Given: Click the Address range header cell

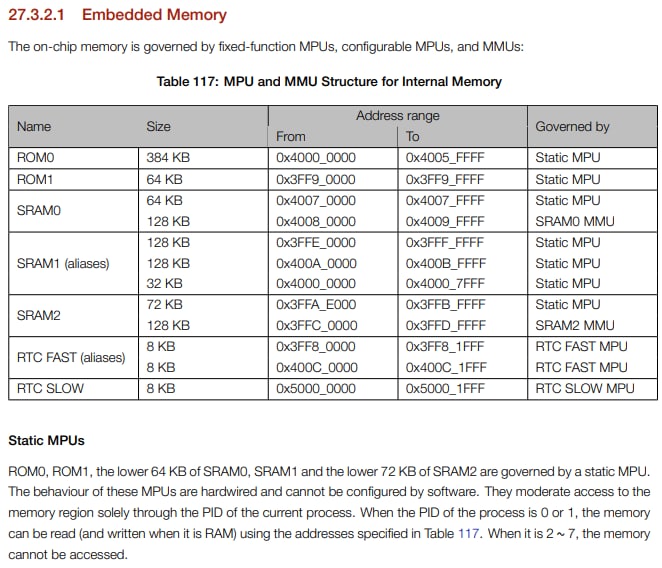Looking at the screenshot, I should [x=397, y=116].
